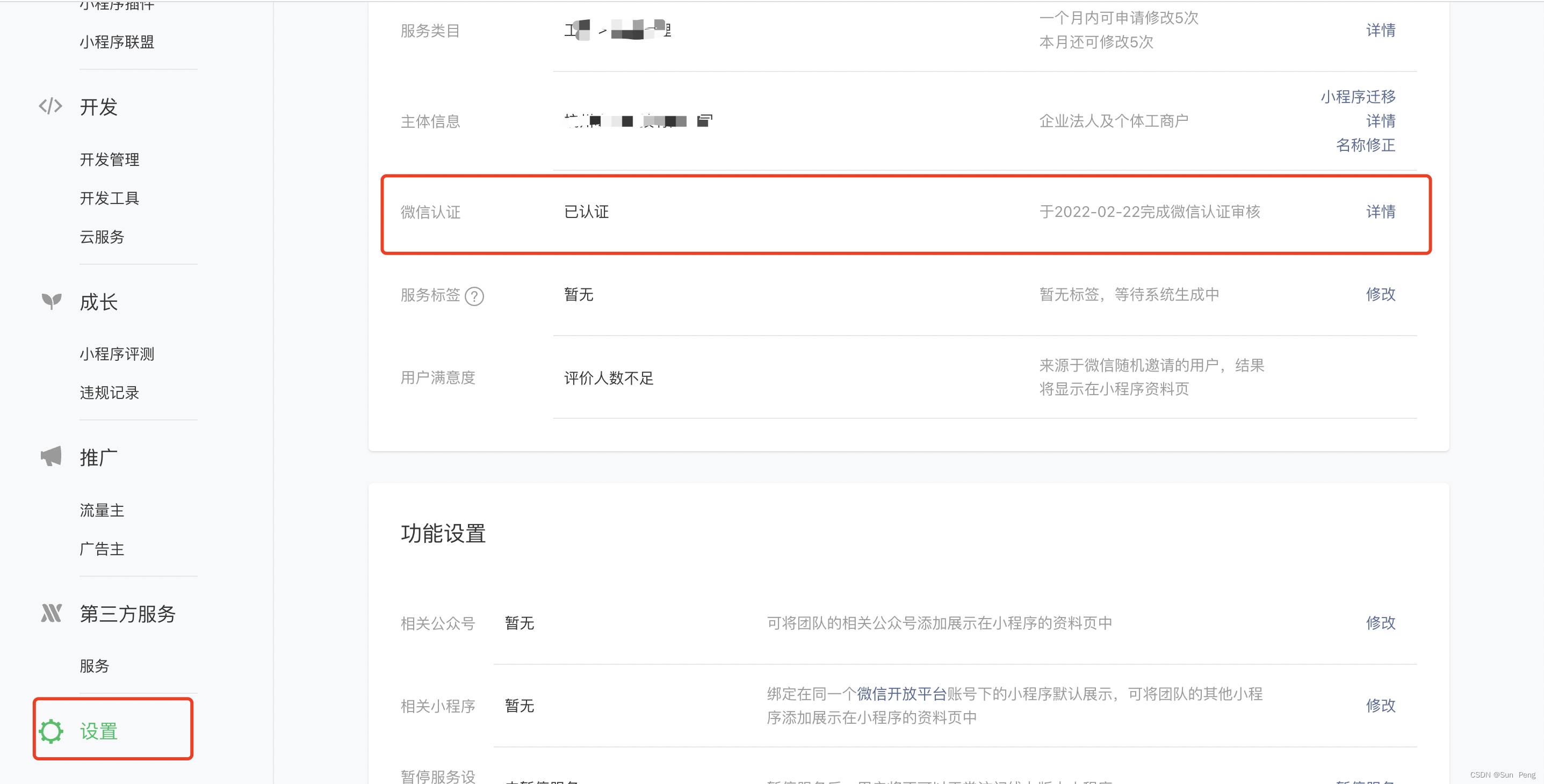Open 服务 under 第三方服务
1544x784 pixels.
(x=93, y=665)
